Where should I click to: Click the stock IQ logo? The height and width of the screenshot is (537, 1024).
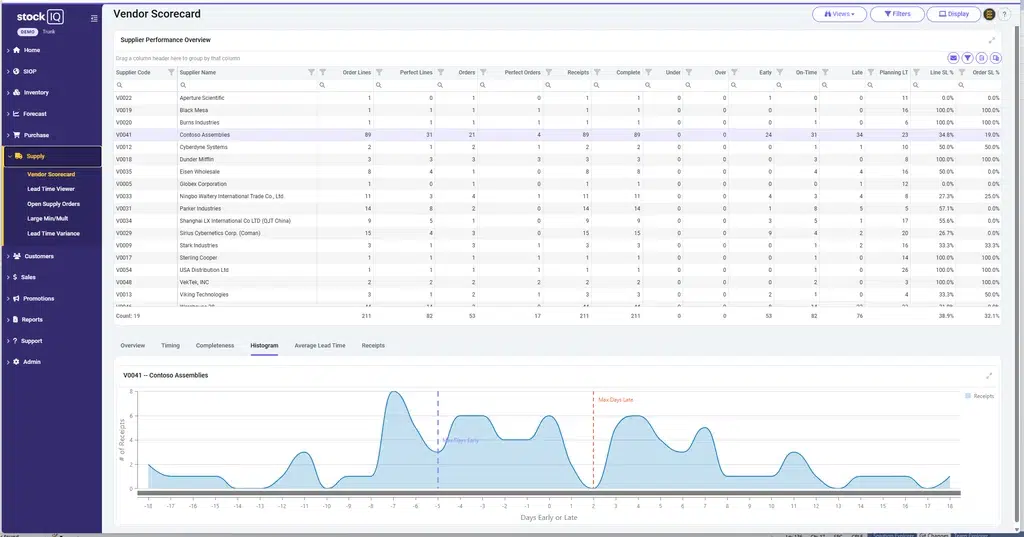point(40,17)
